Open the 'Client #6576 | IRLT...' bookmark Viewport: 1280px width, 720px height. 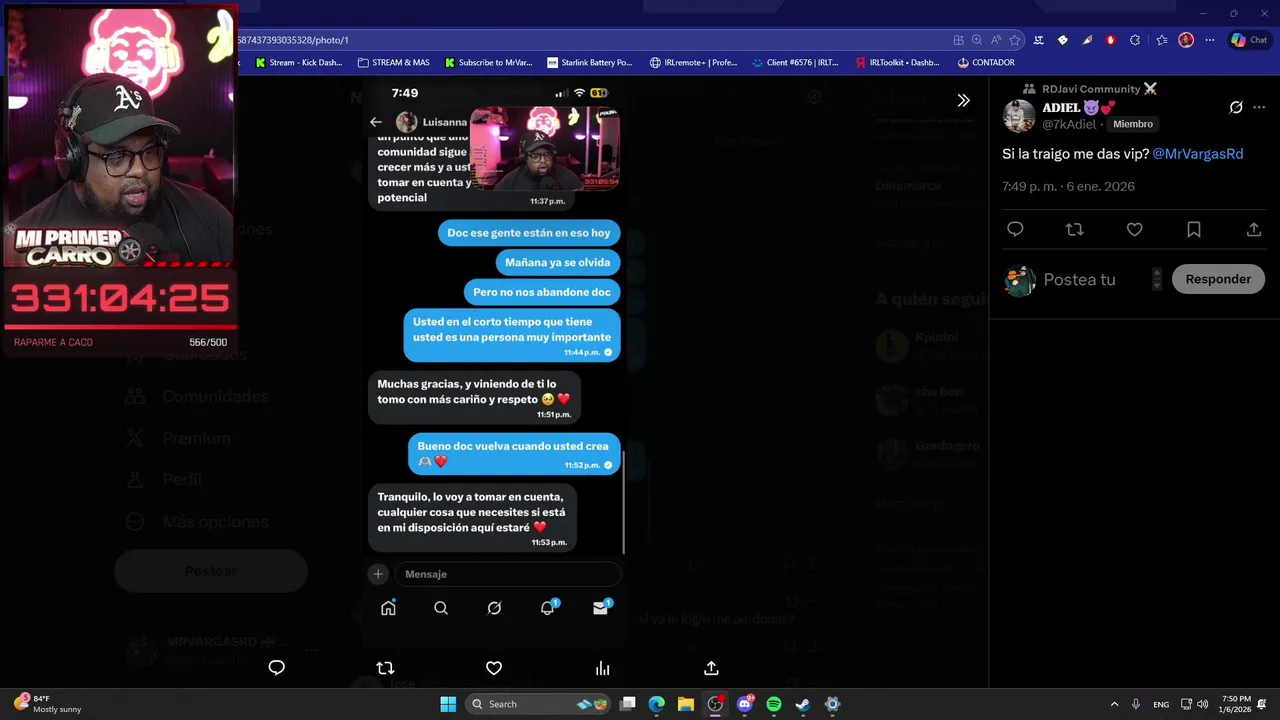pyautogui.click(x=795, y=62)
